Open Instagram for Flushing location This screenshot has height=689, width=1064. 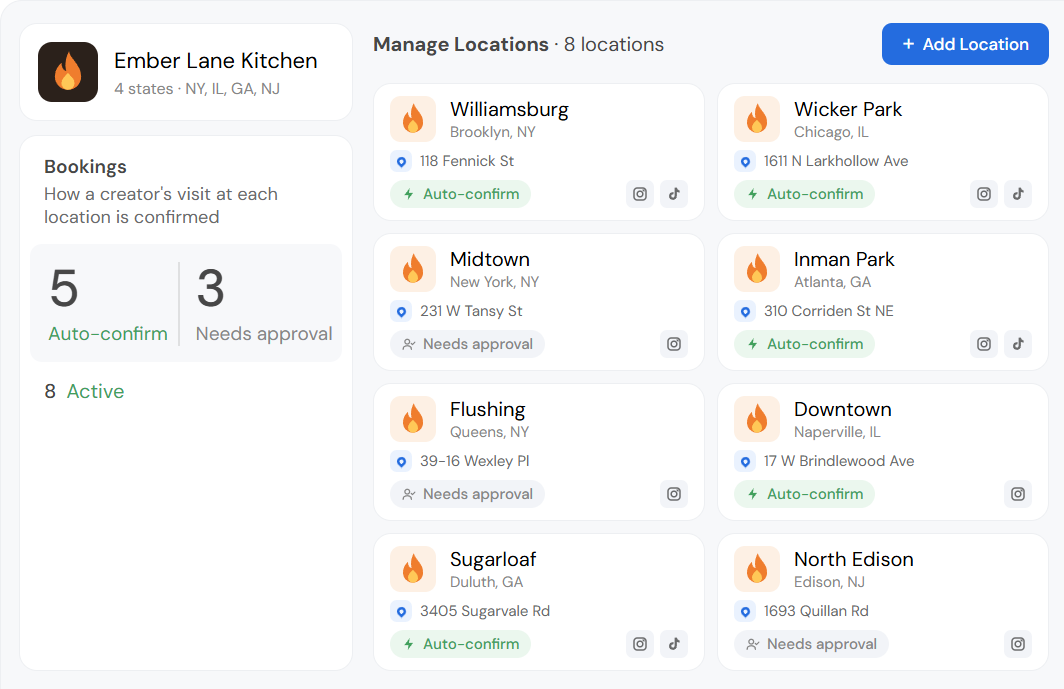click(x=674, y=494)
